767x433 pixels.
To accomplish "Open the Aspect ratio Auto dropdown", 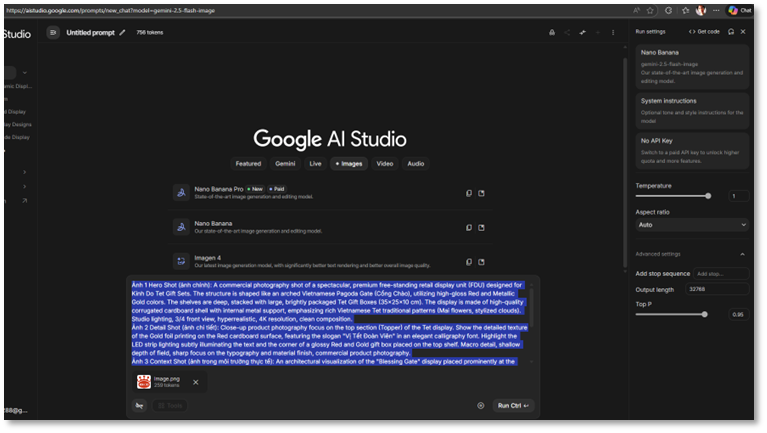I will 691,225.
